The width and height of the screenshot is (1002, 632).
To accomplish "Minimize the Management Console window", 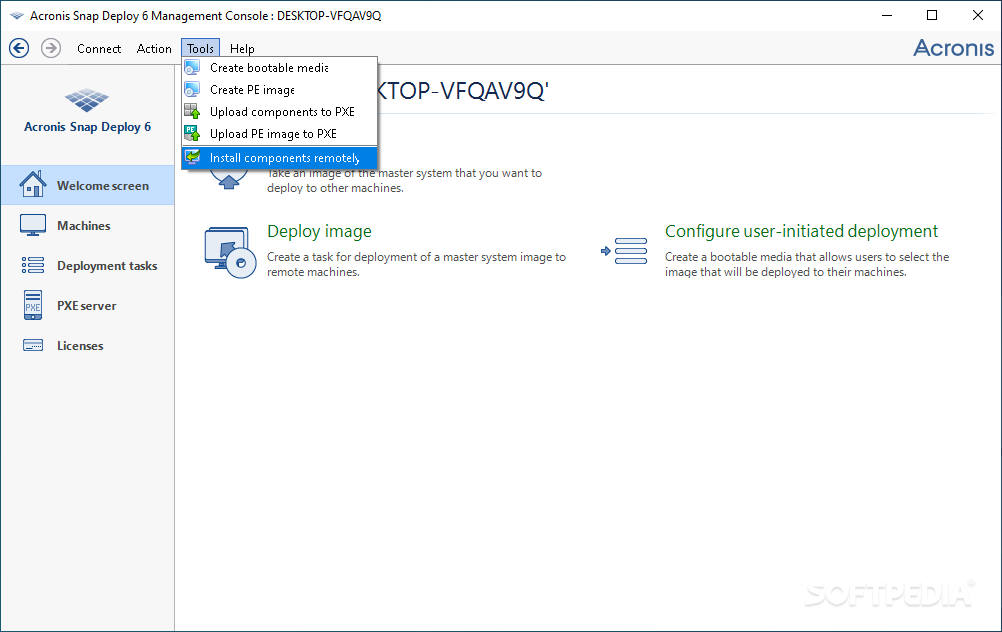I will pyautogui.click(x=887, y=15).
